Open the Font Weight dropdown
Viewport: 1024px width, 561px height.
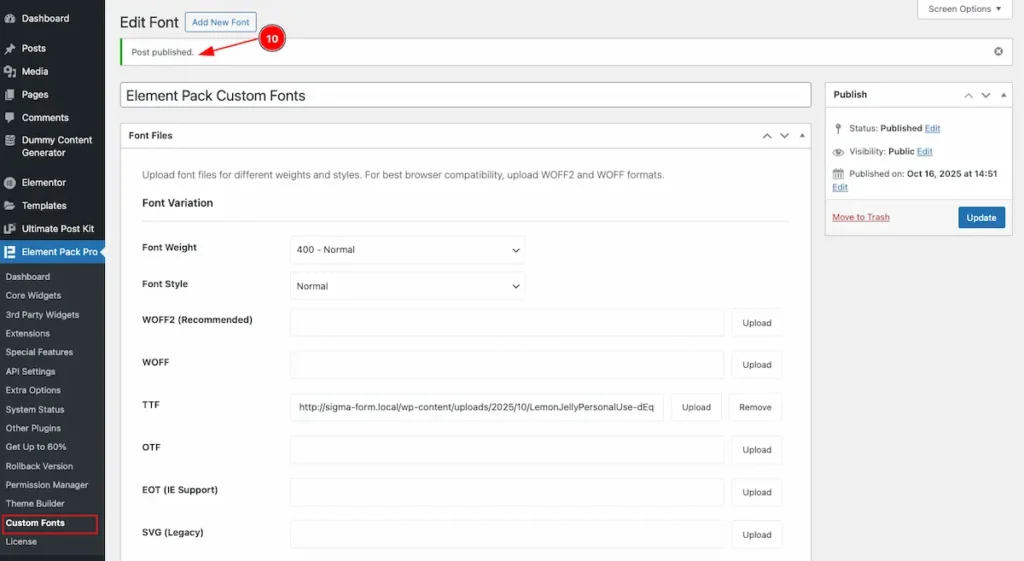(407, 249)
